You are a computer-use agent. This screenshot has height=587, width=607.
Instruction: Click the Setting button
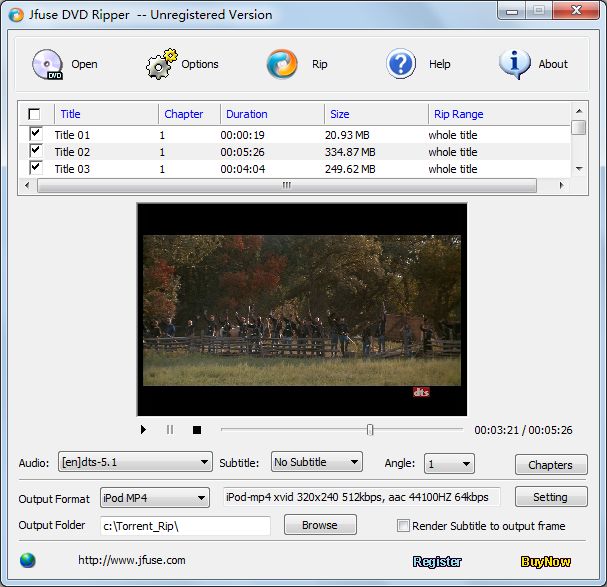tap(551, 497)
